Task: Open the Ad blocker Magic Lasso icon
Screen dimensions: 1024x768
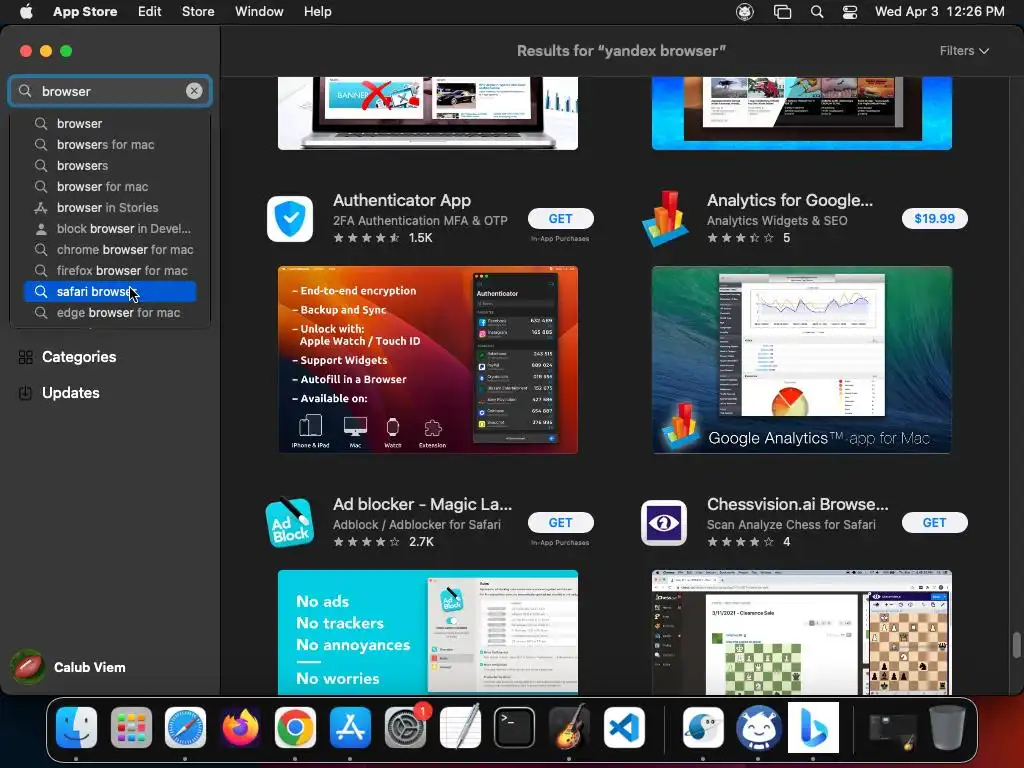Action: tap(290, 522)
